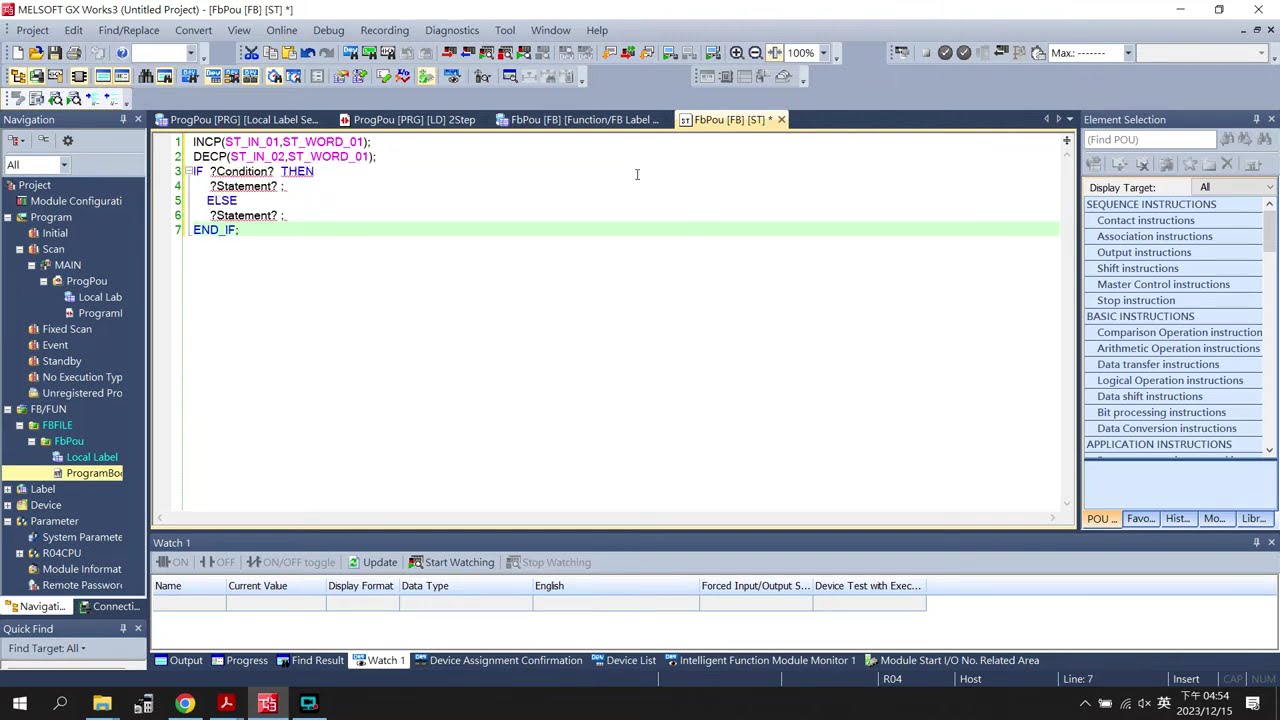This screenshot has height=720, width=1280.
Task: Collapse the IF block fold marker on line 3
Action: point(188,171)
